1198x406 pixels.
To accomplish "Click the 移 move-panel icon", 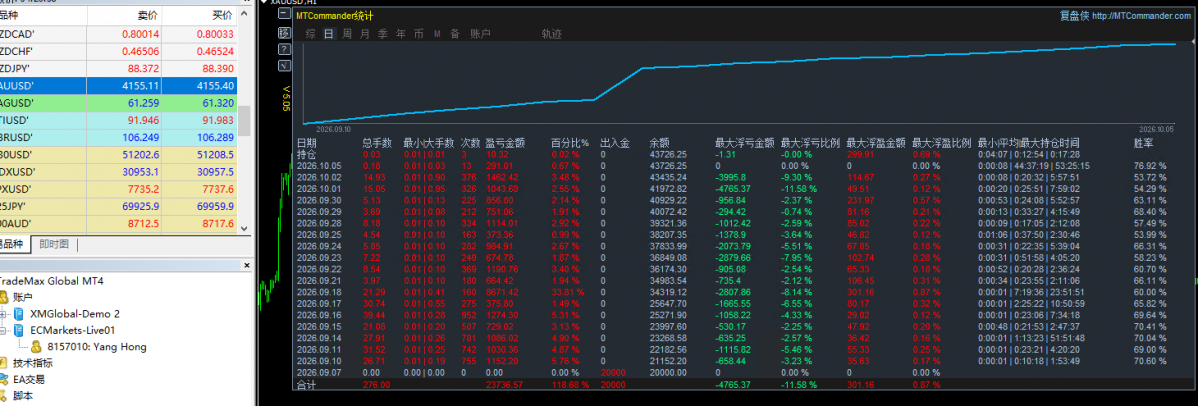I will [284, 32].
